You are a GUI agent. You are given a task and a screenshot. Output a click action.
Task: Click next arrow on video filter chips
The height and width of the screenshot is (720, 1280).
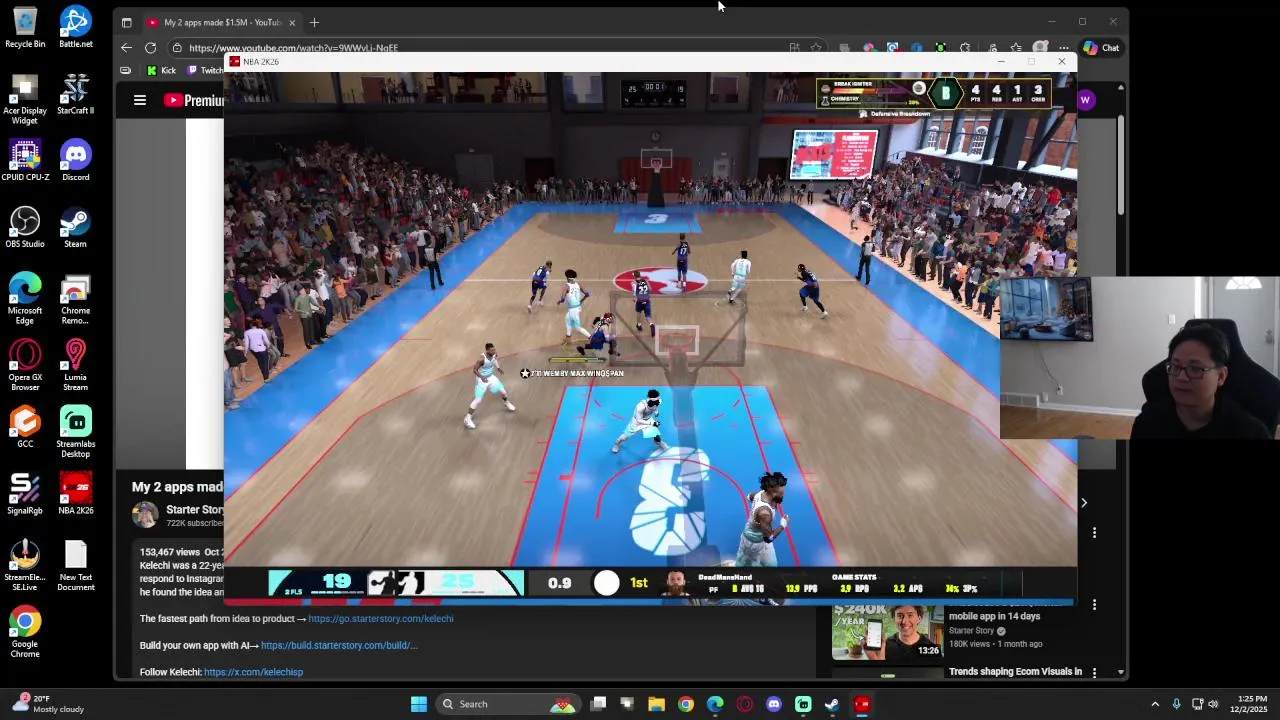[1084, 503]
